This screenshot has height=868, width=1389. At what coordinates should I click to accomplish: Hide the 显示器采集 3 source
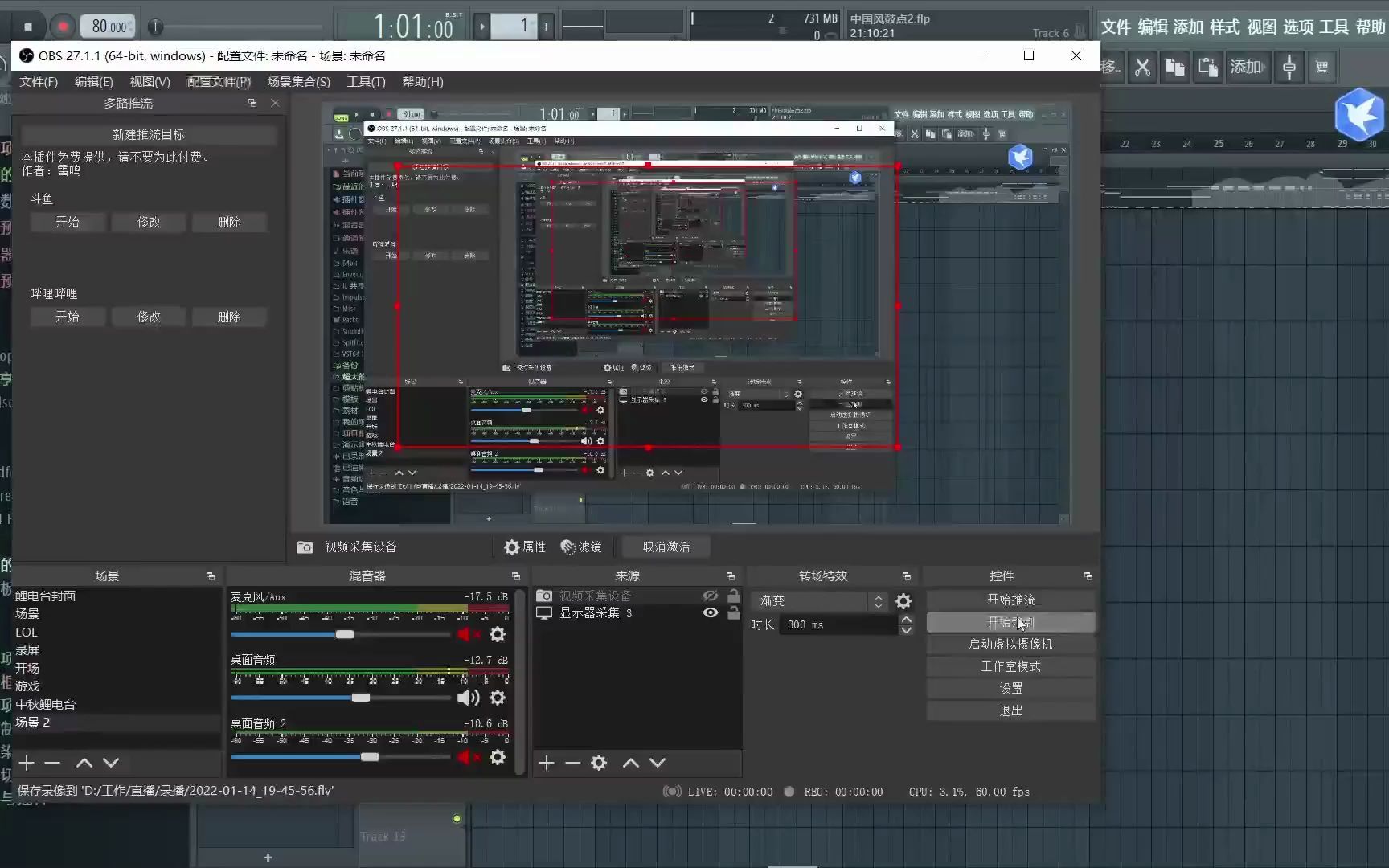coord(710,612)
